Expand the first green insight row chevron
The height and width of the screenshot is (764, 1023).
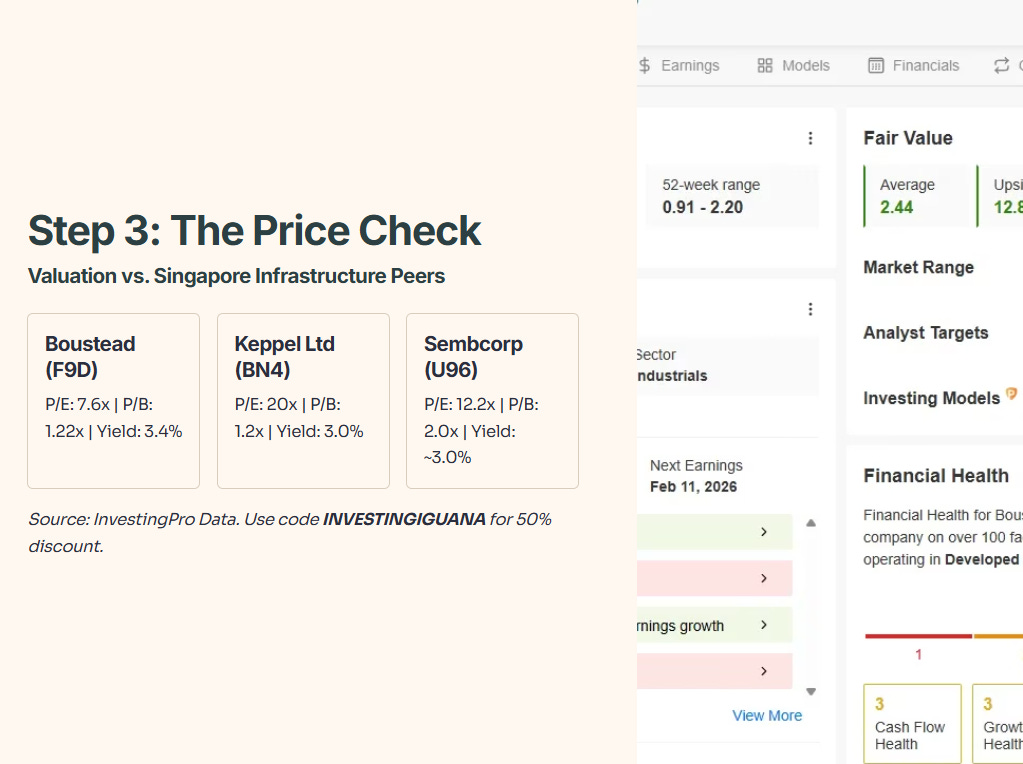(764, 532)
